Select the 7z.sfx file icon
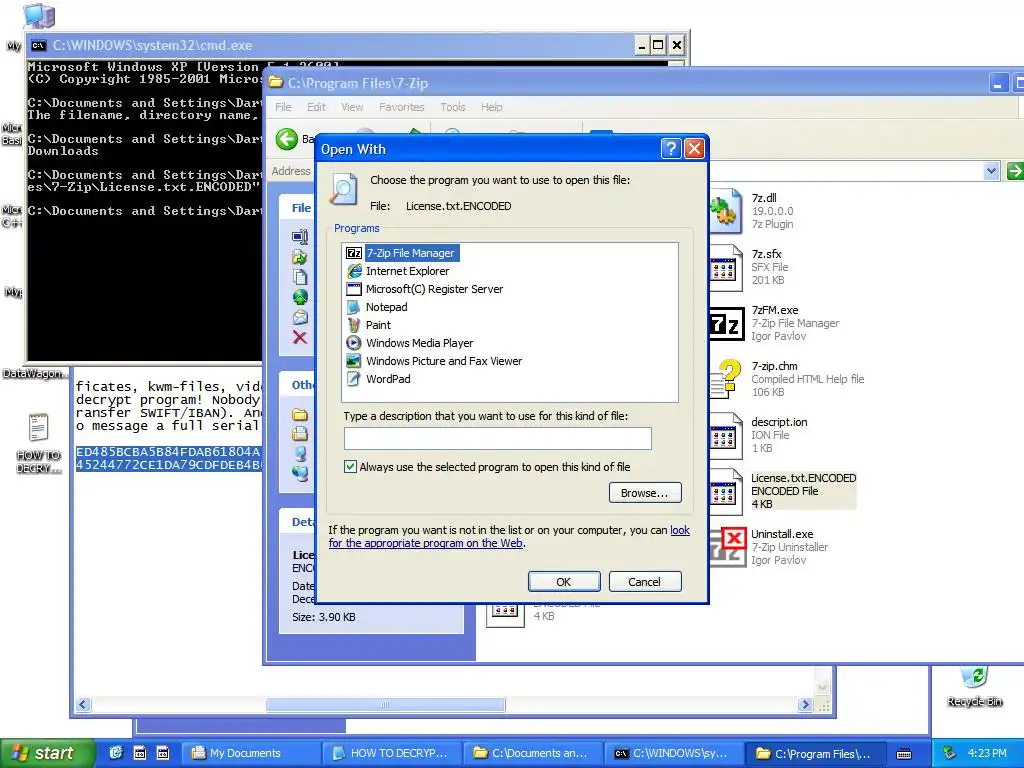The width and height of the screenshot is (1024, 768). (726, 267)
